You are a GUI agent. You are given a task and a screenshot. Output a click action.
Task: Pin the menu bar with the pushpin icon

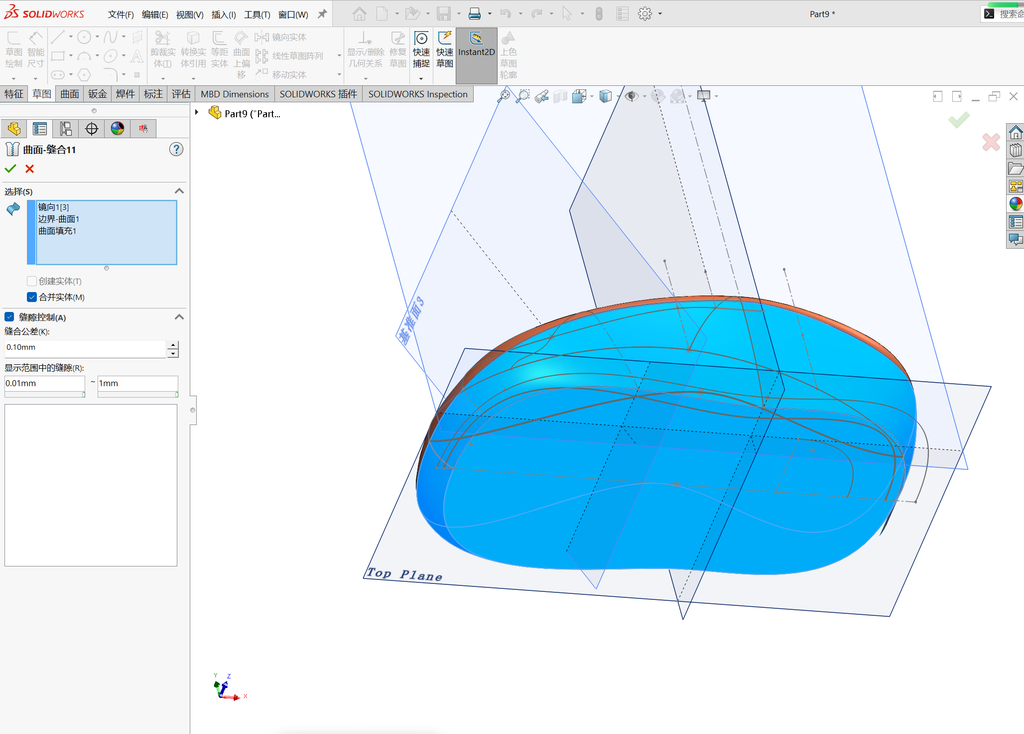[322, 14]
